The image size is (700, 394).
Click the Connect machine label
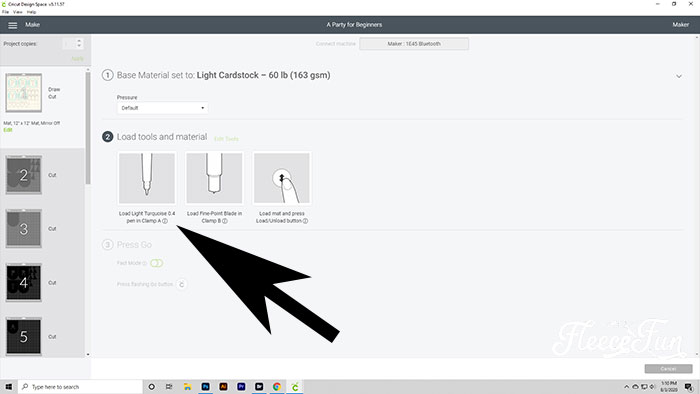click(336, 44)
